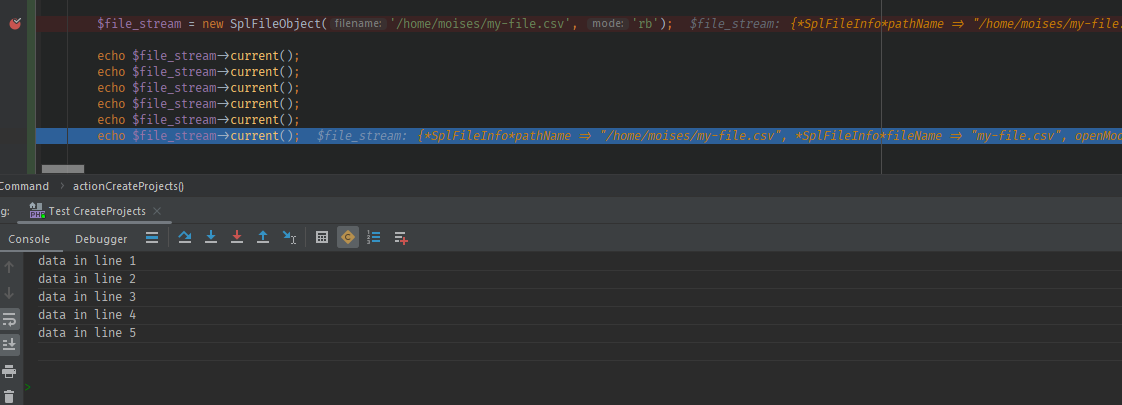This screenshot has width=1122, height=405.
Task: Click Run to Cursor icon
Action: [289, 238]
